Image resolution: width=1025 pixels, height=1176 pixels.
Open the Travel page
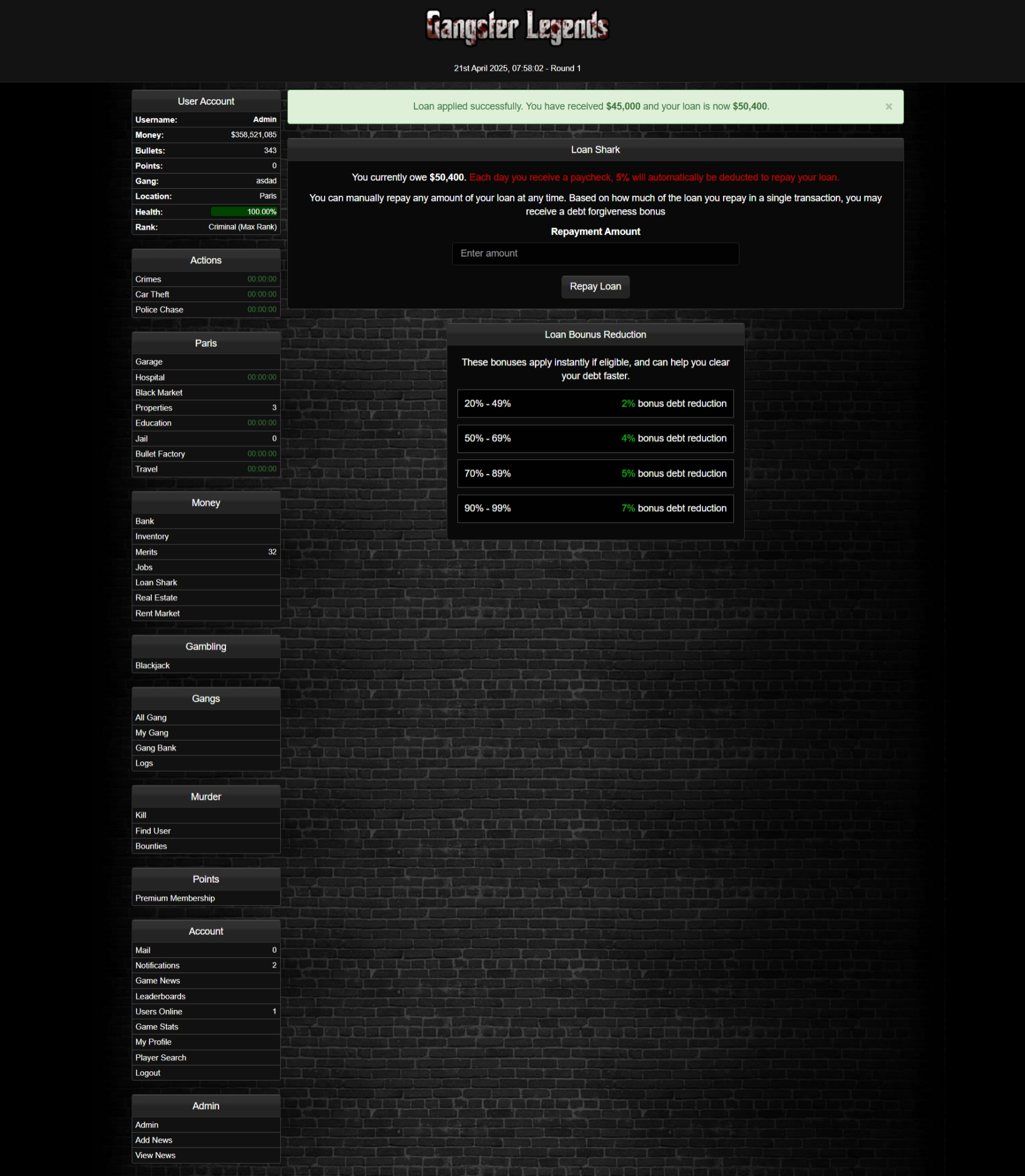147,469
